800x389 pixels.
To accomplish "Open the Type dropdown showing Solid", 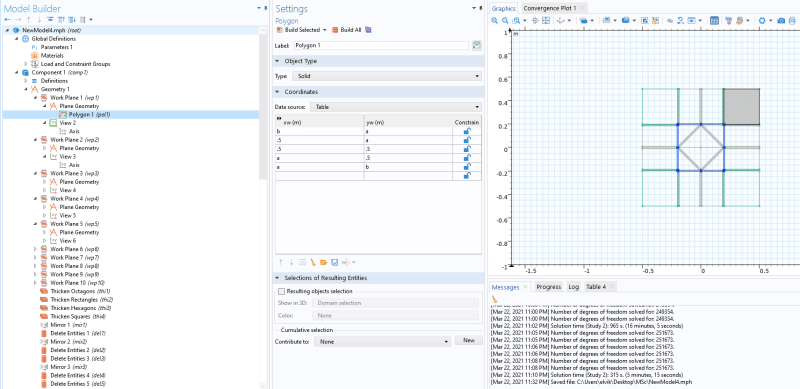I will [387, 76].
